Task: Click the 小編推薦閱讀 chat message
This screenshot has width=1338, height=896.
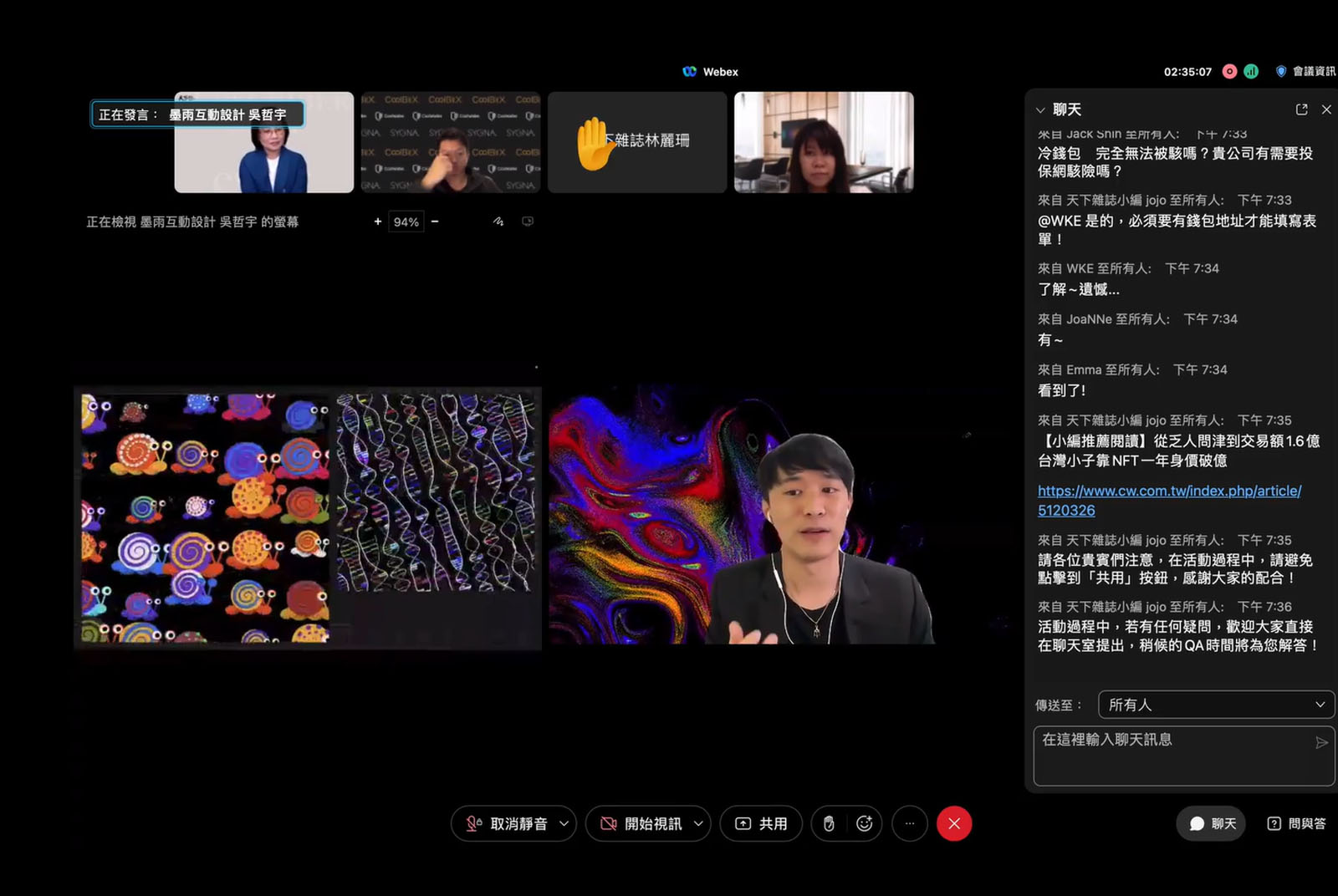Action: tap(1179, 451)
